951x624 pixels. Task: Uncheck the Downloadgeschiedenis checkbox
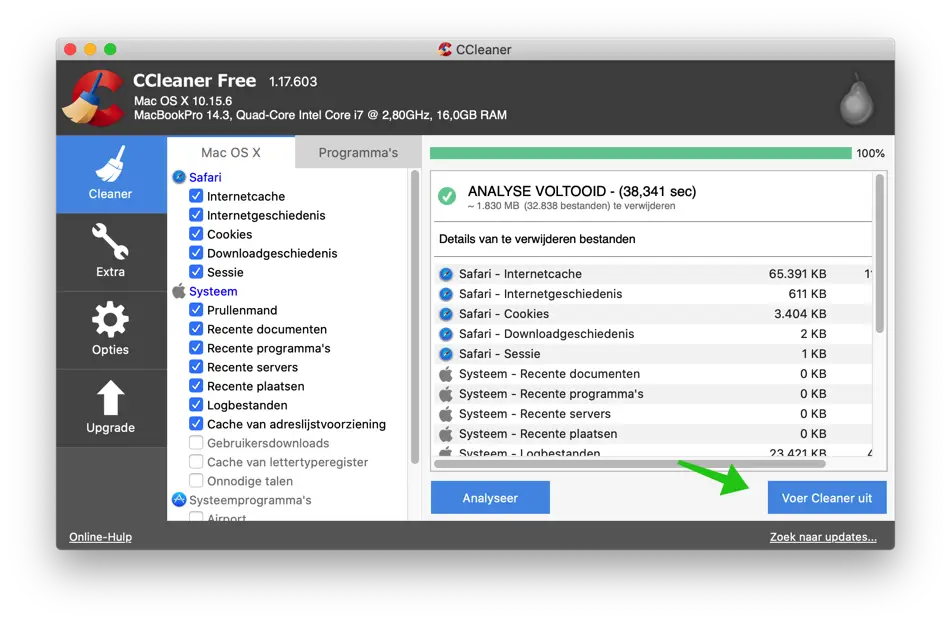[196, 253]
